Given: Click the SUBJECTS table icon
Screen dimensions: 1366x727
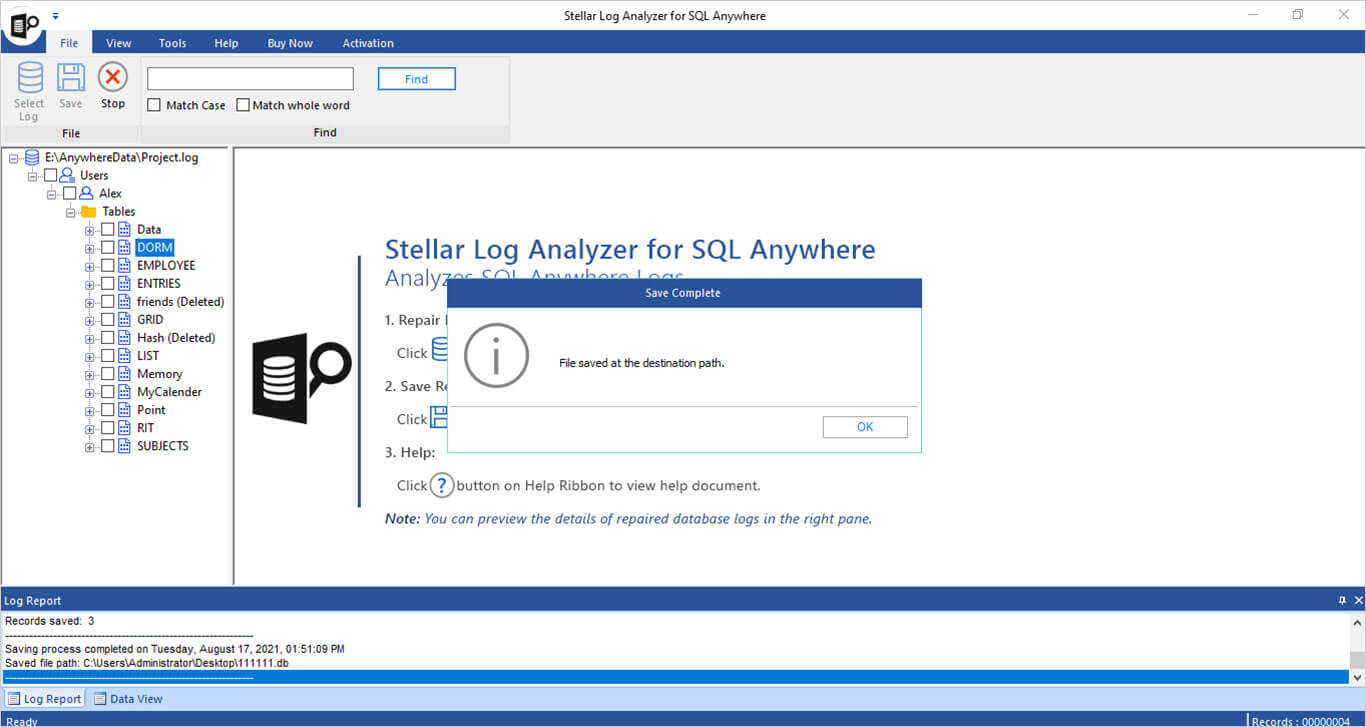Looking at the screenshot, I should click(124, 445).
